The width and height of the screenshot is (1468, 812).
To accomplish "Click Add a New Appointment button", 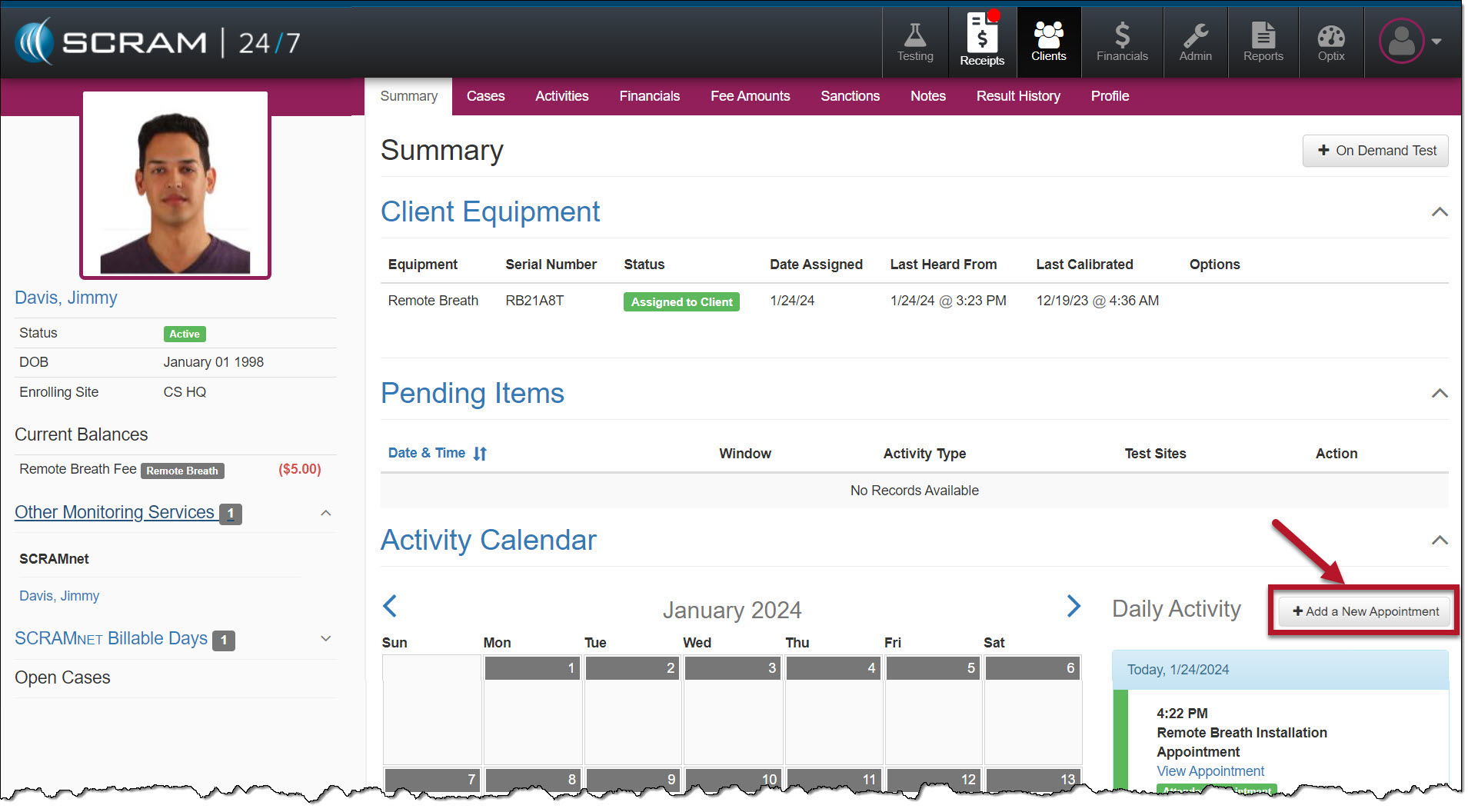I will 1365,611.
